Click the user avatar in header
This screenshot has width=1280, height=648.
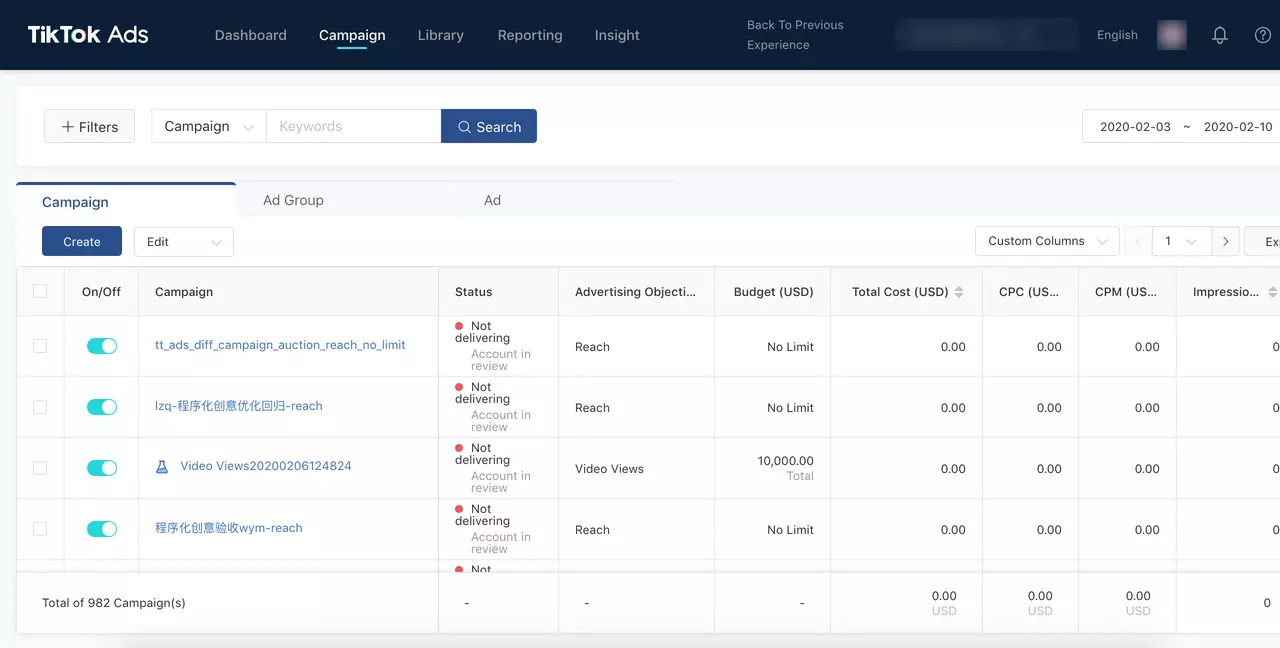(x=1172, y=35)
